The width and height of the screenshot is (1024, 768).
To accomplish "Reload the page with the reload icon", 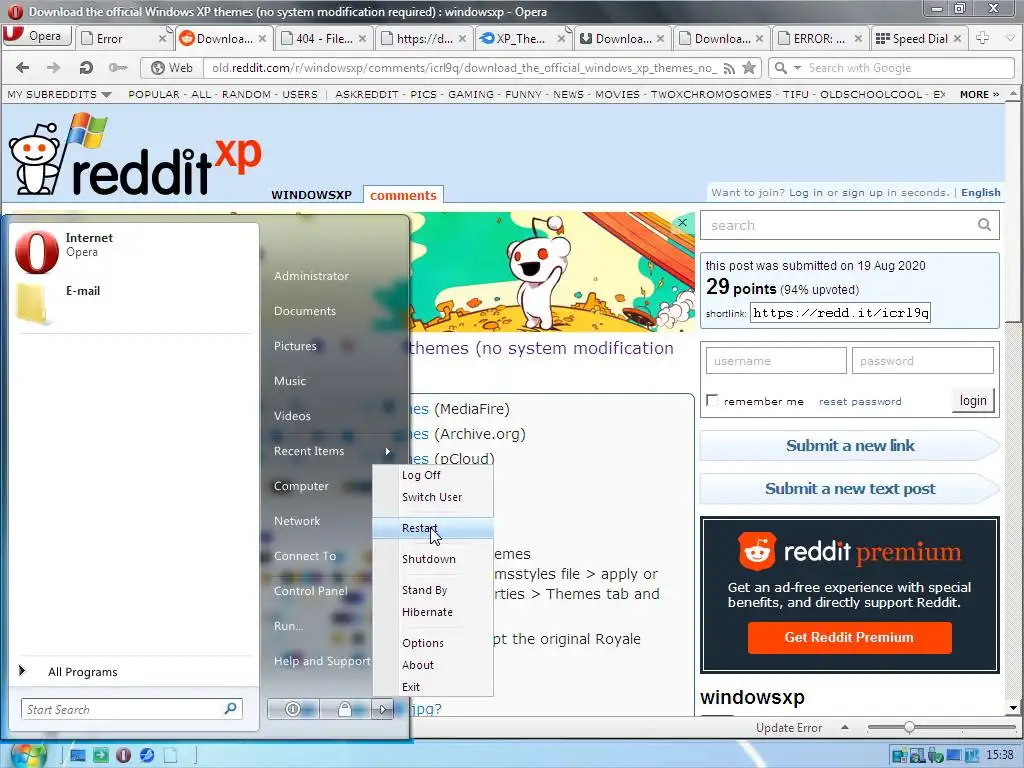I will click(86, 67).
